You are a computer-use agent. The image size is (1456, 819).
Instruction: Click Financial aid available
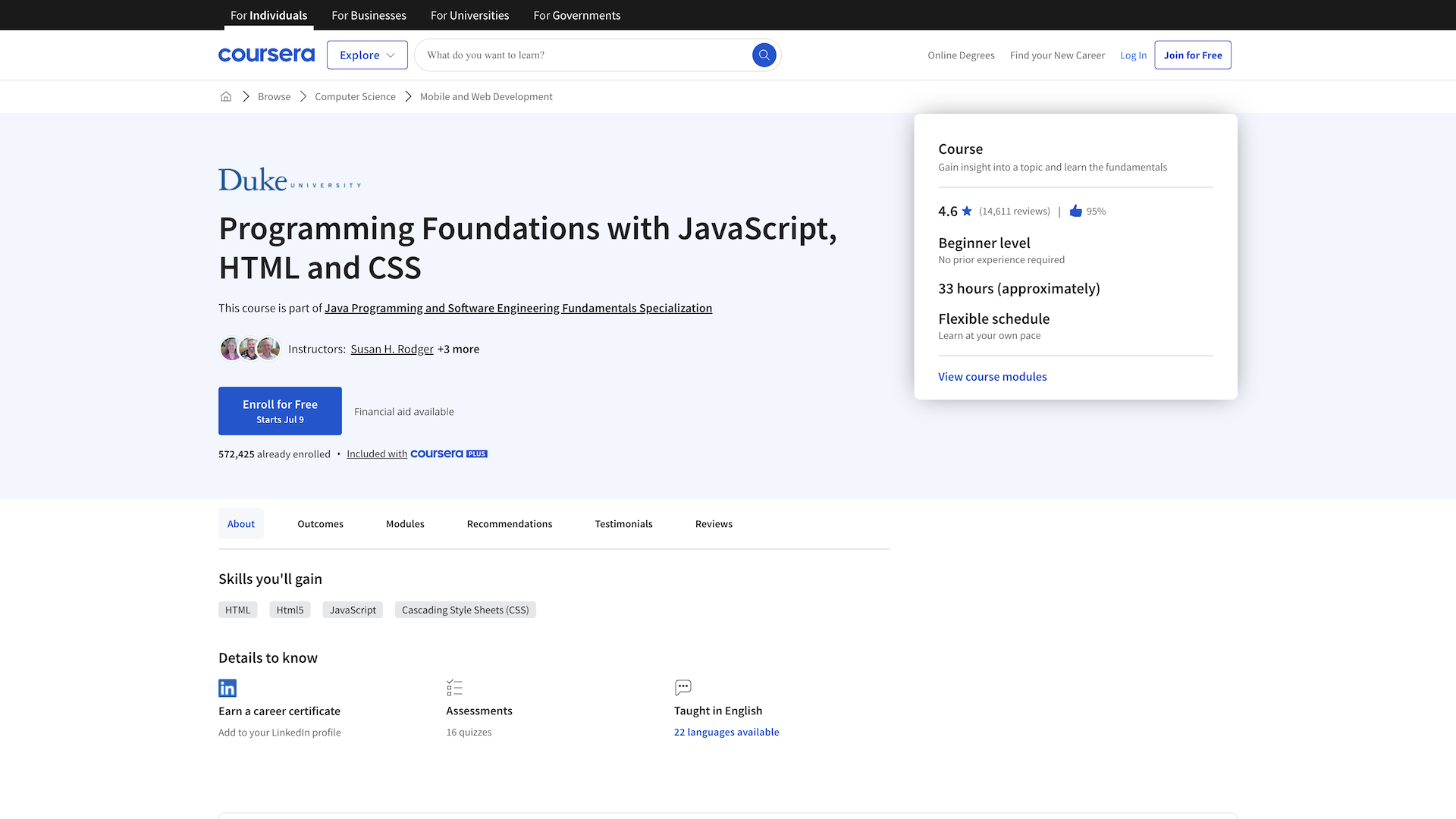pos(404,412)
